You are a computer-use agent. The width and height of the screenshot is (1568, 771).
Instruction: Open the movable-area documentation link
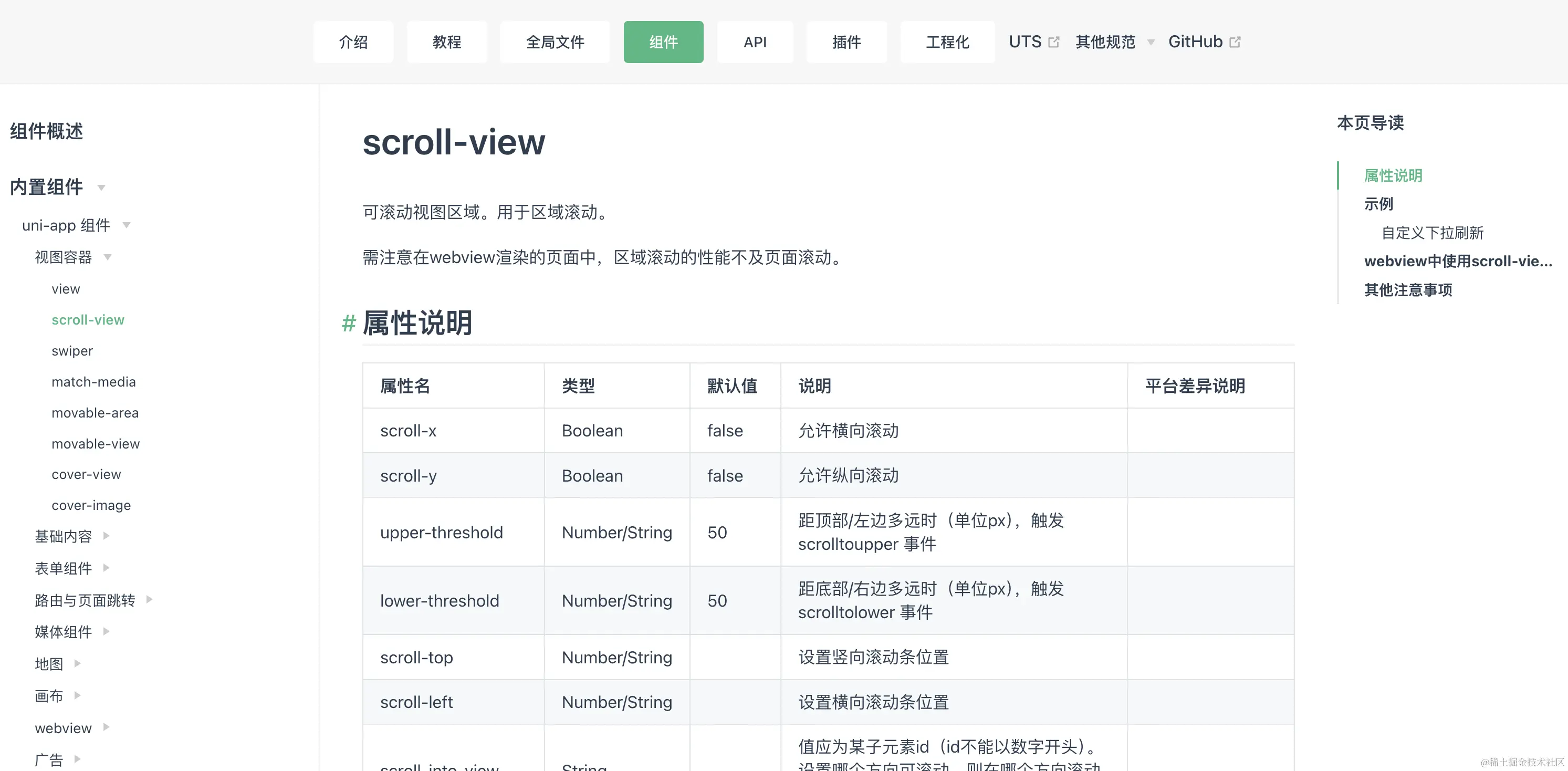[x=95, y=412]
